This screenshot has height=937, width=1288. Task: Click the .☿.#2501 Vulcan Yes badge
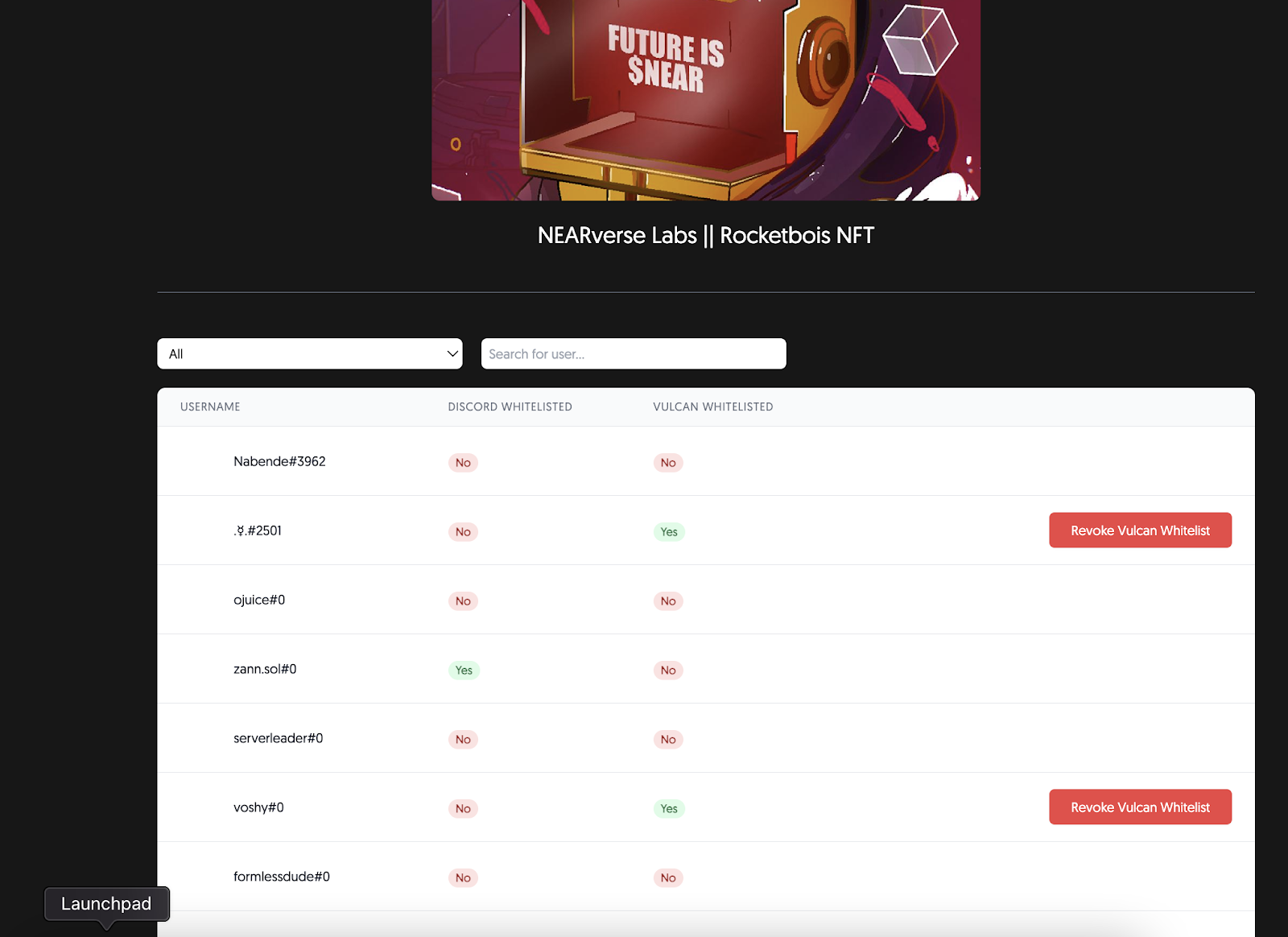(669, 532)
